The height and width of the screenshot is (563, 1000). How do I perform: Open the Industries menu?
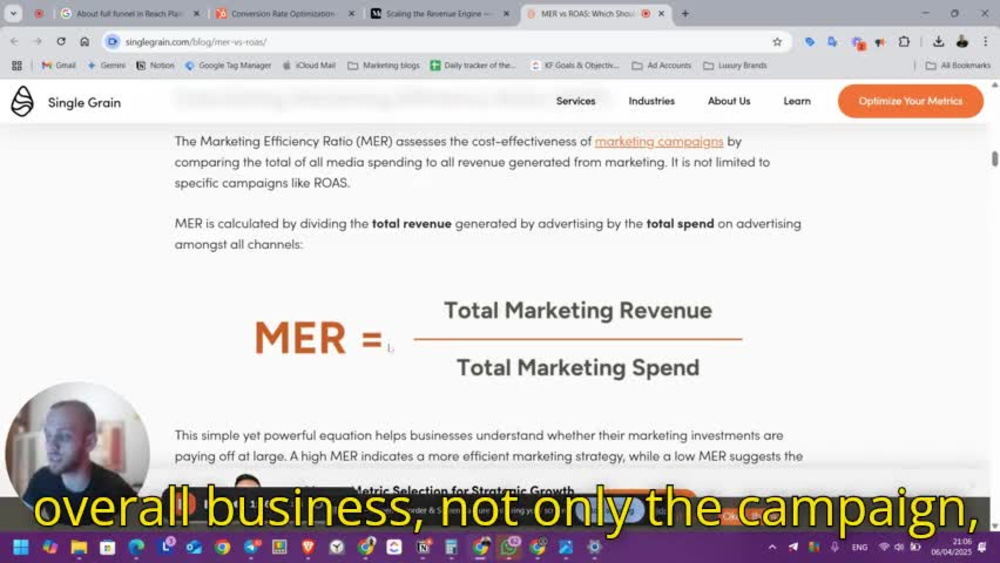tap(651, 101)
